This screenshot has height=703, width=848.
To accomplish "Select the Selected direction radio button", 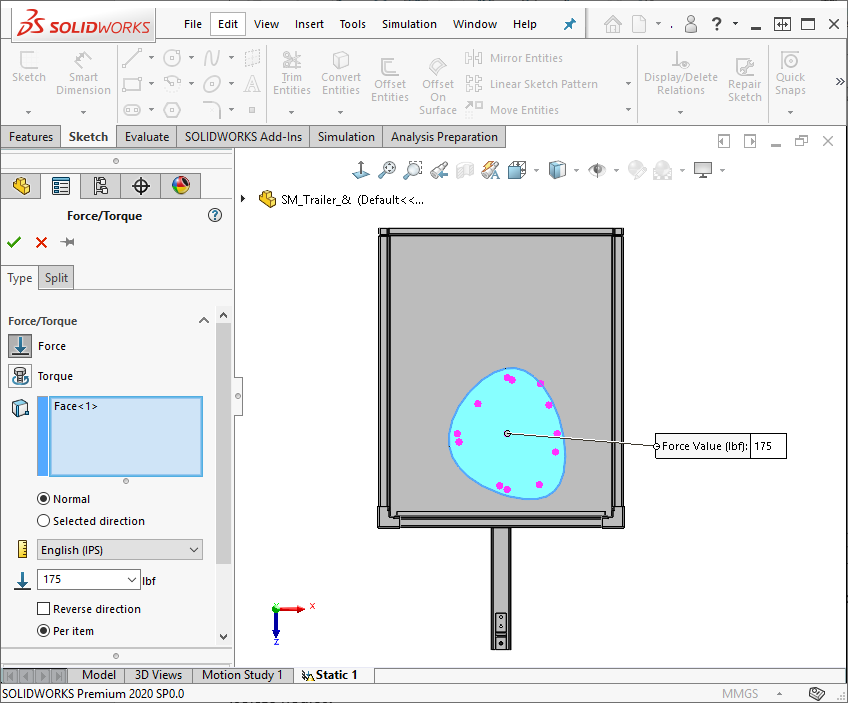I will tap(44, 521).
